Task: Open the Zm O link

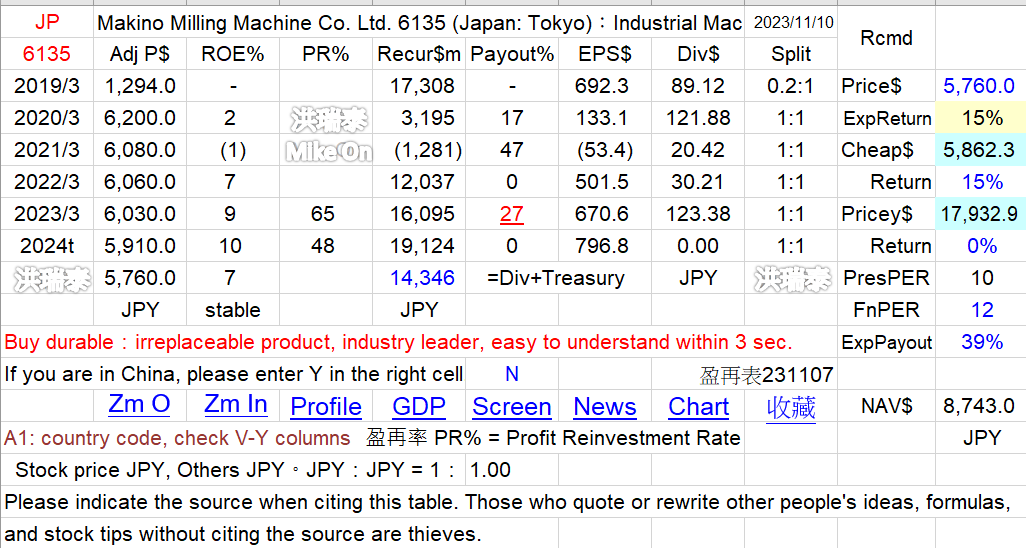Action: (139, 405)
